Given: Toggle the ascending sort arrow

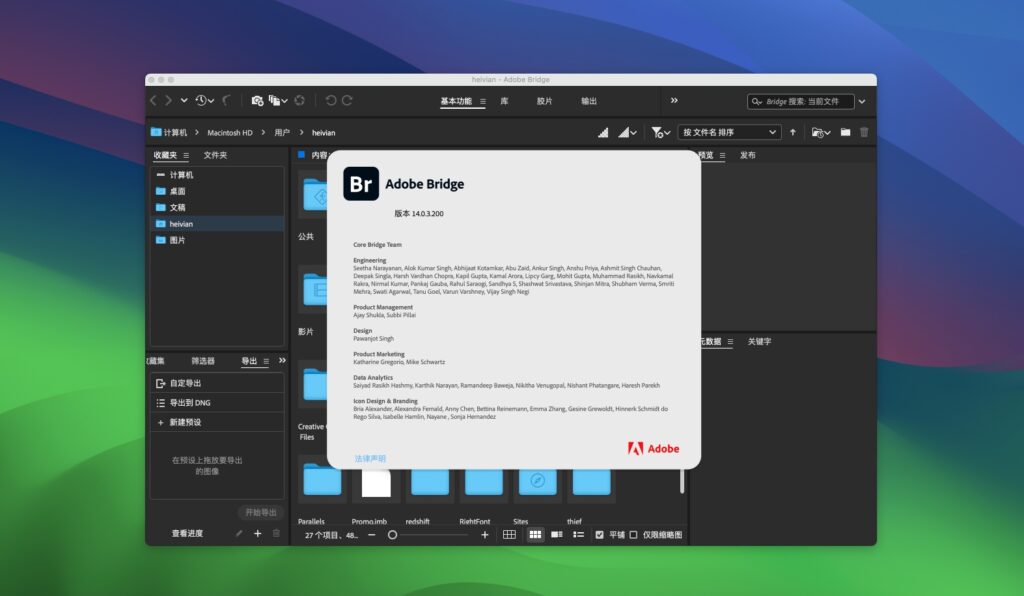Looking at the screenshot, I should (792, 131).
